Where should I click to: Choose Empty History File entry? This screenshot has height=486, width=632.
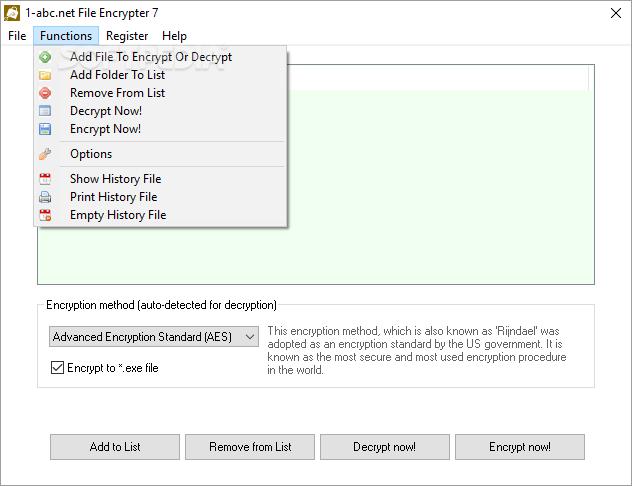tap(160, 215)
